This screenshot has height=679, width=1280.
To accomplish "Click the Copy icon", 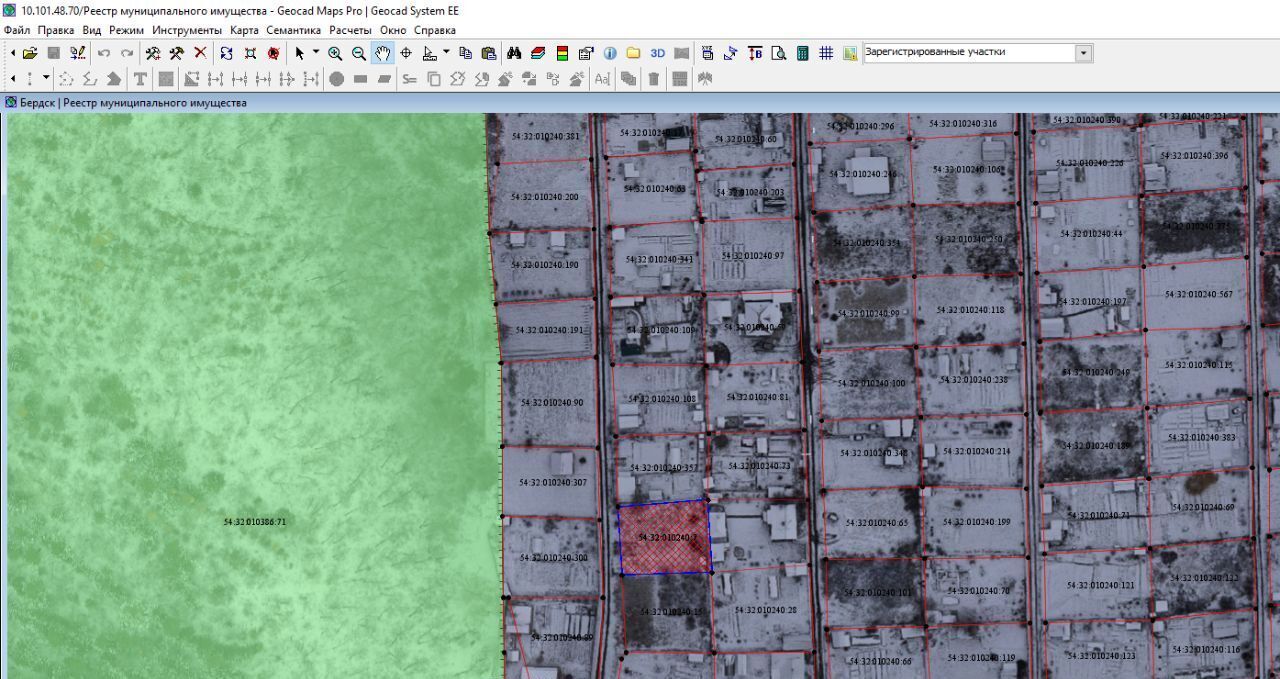I will click(x=465, y=53).
